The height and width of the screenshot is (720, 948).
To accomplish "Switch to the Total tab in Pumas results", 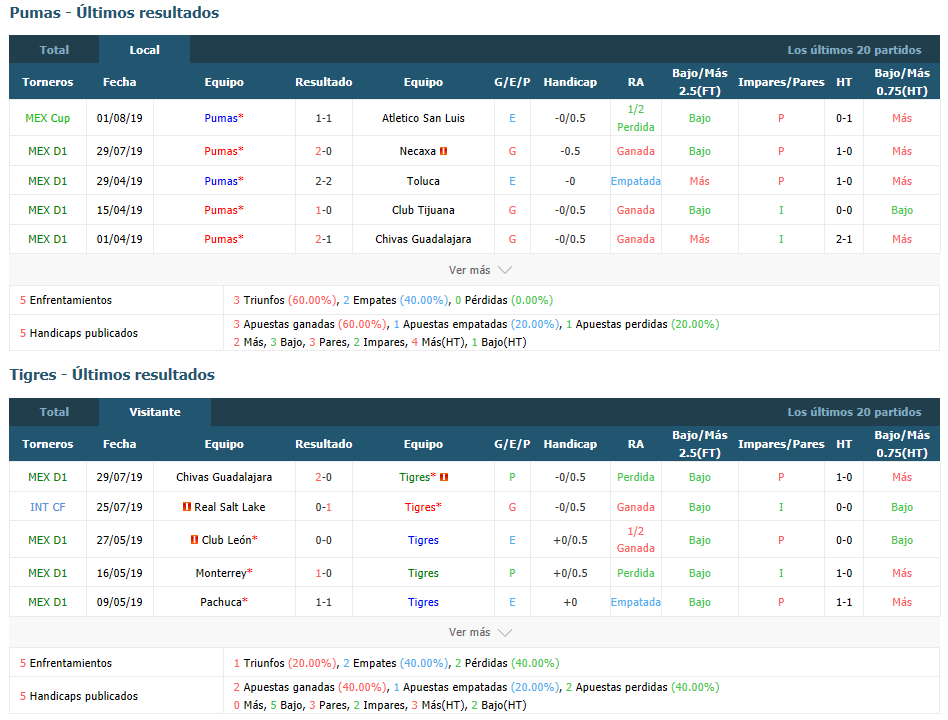I will pos(54,50).
